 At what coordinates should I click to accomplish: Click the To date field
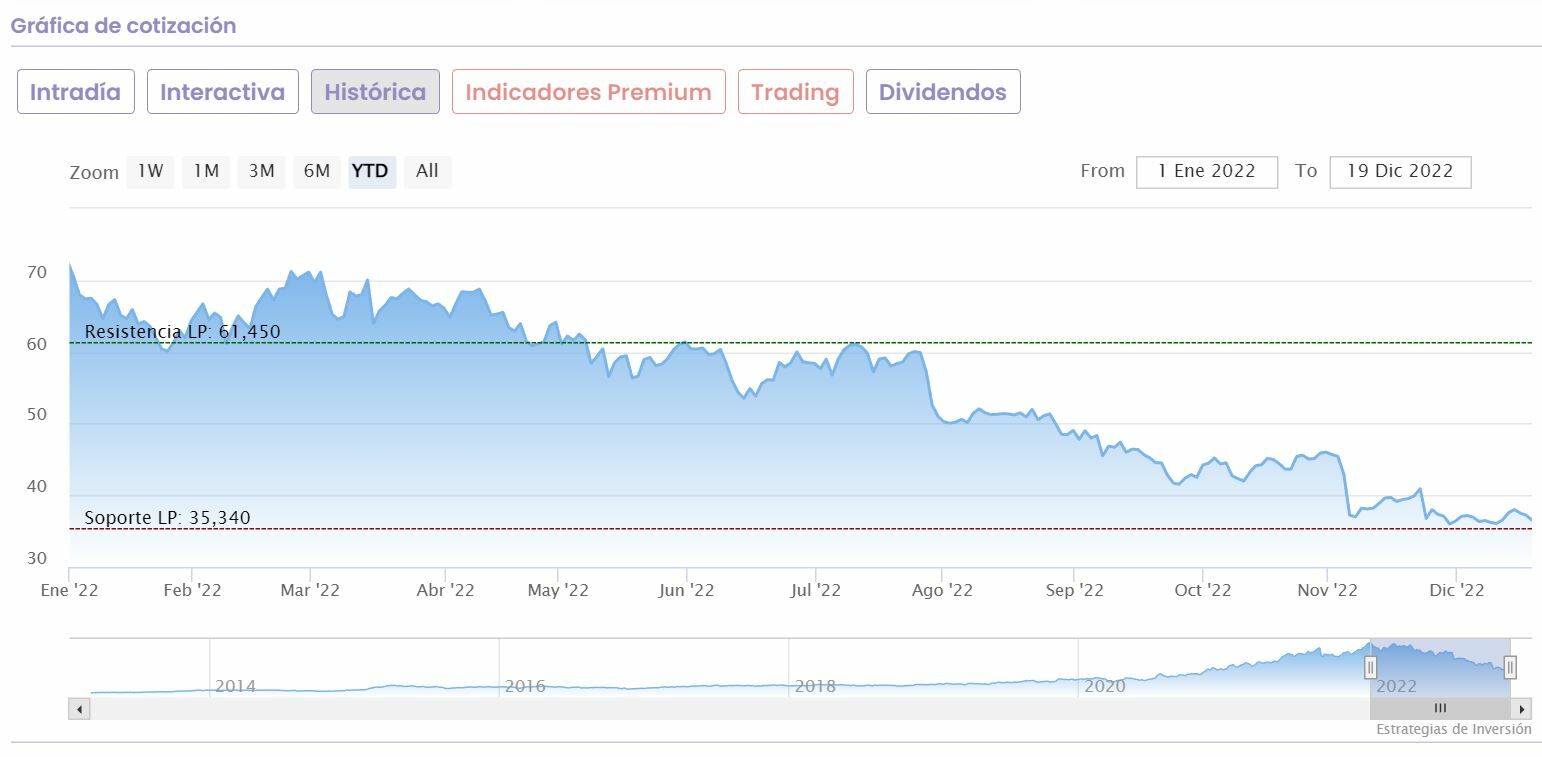tap(1399, 171)
